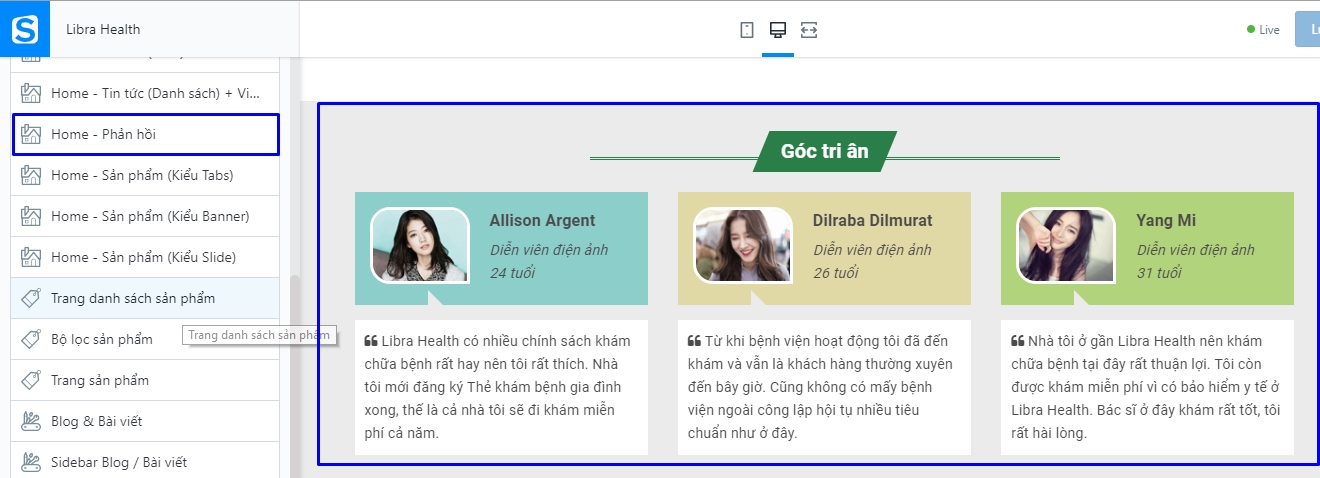Viewport: 1320px width, 478px height.
Task: Open Trang sản phẩm settings
Action: tap(145, 380)
